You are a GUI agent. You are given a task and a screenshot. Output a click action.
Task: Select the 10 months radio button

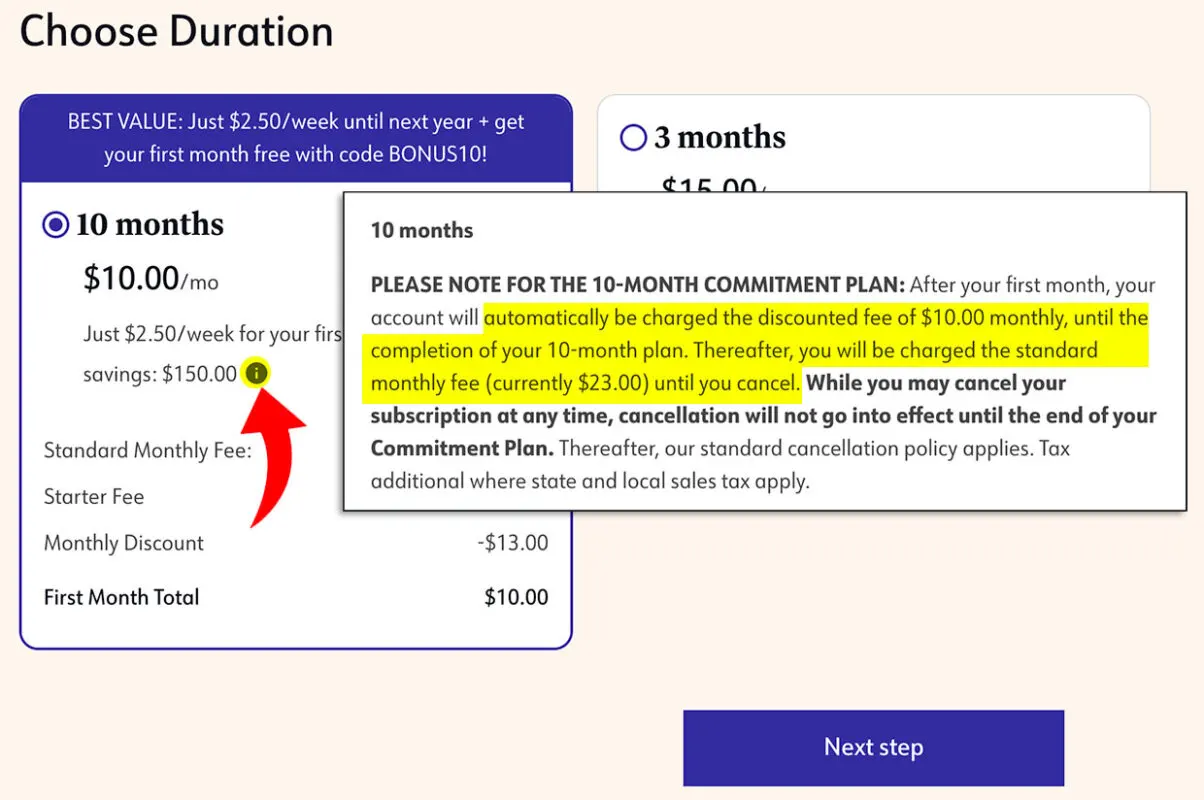[x=55, y=225]
